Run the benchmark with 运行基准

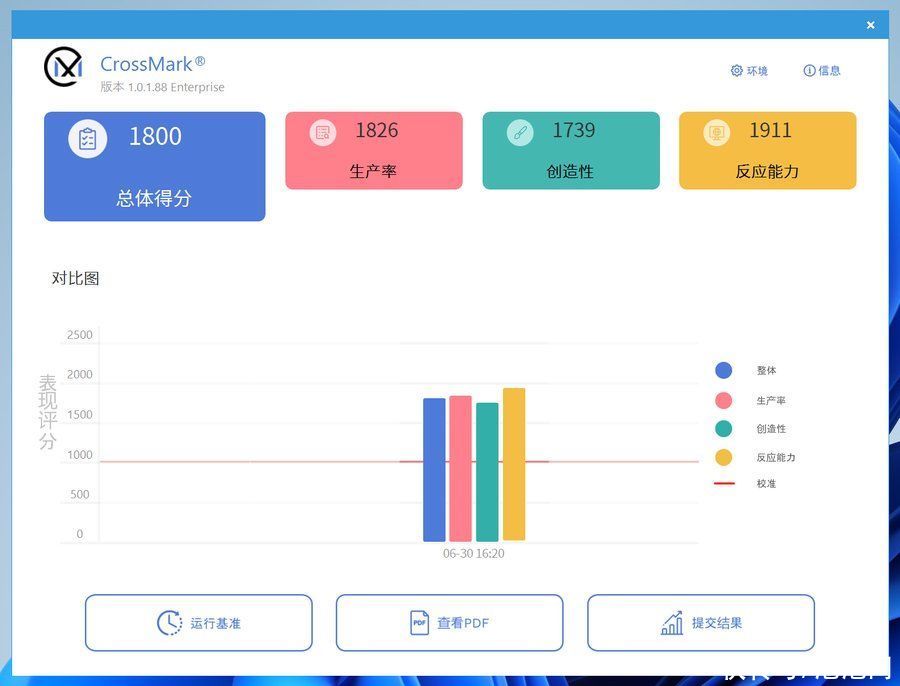(199, 623)
